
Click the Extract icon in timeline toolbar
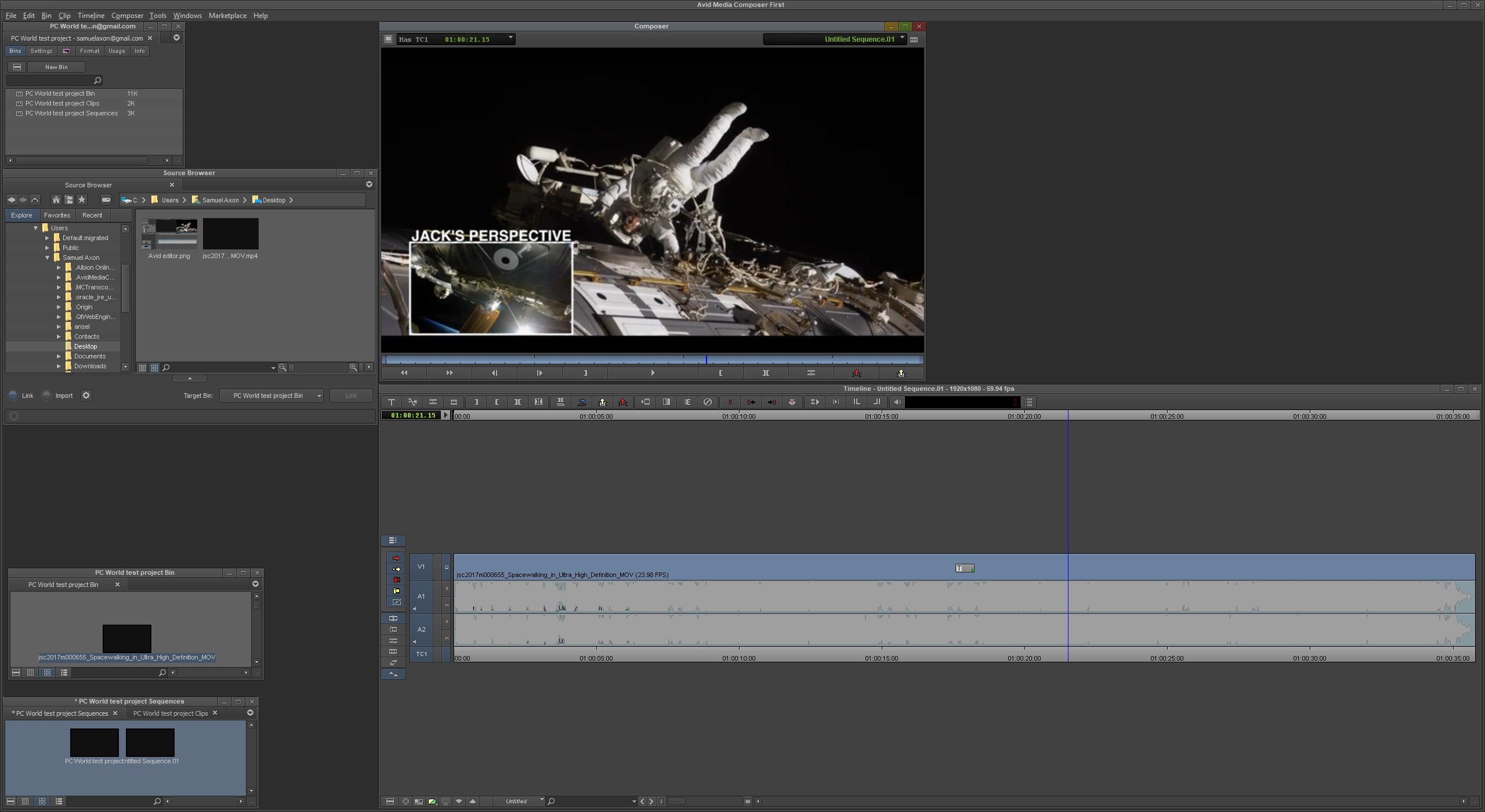tap(602, 402)
